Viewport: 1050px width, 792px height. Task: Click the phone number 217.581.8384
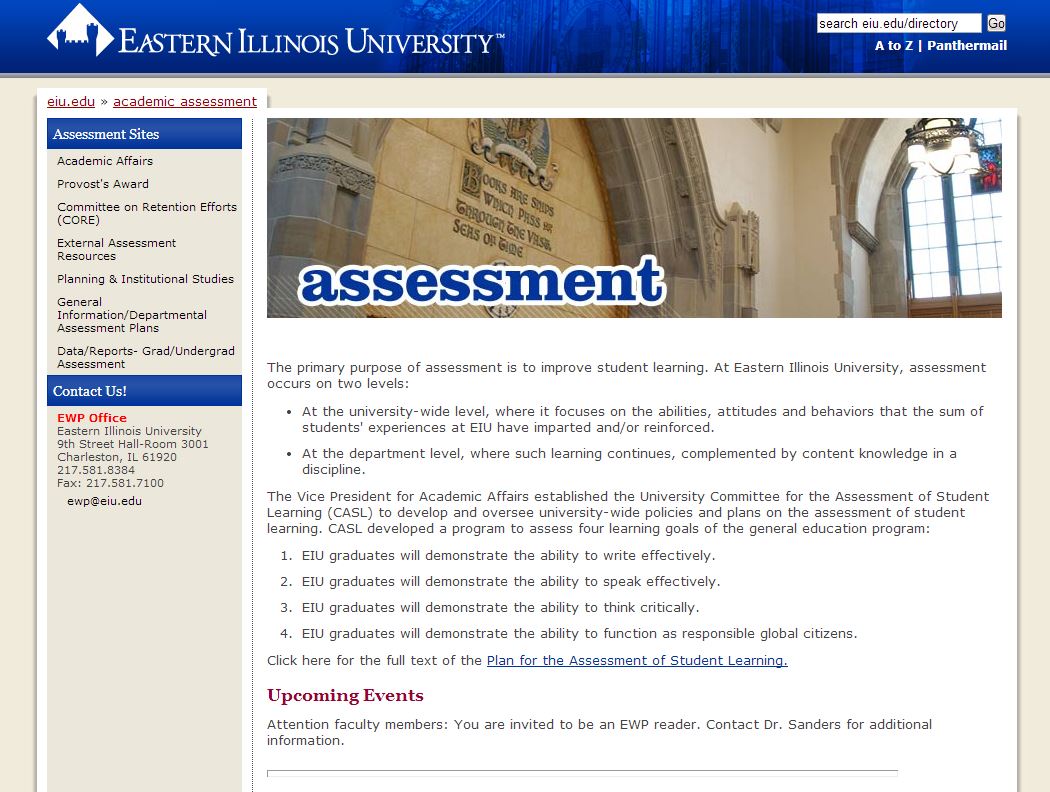96,470
